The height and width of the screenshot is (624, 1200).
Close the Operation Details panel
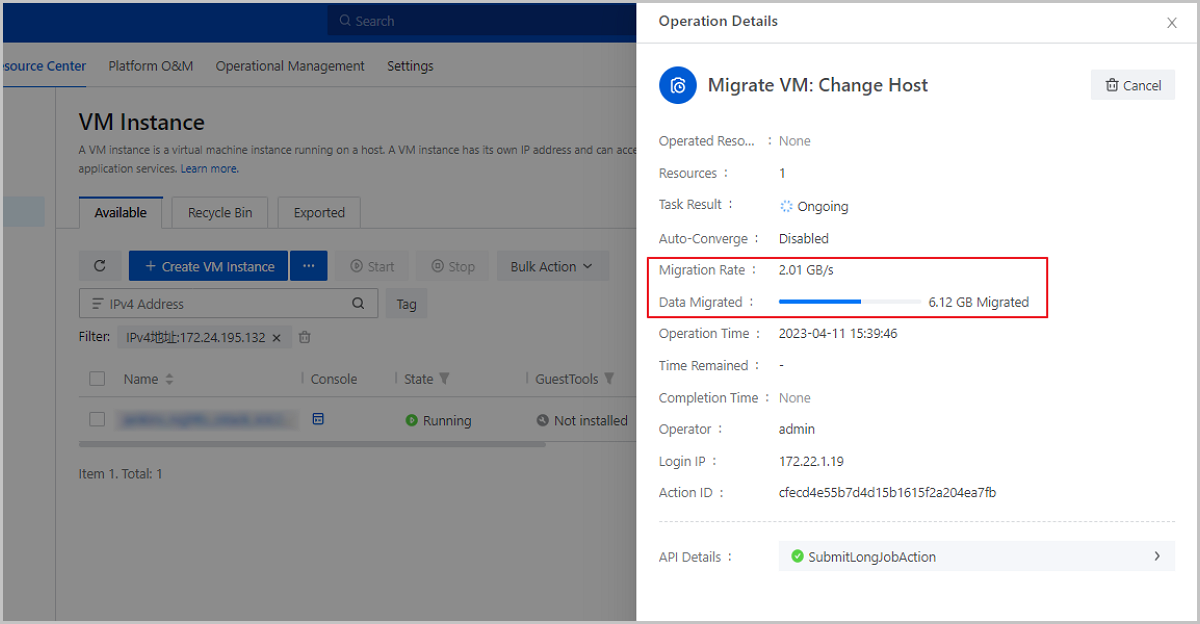tap(1172, 23)
